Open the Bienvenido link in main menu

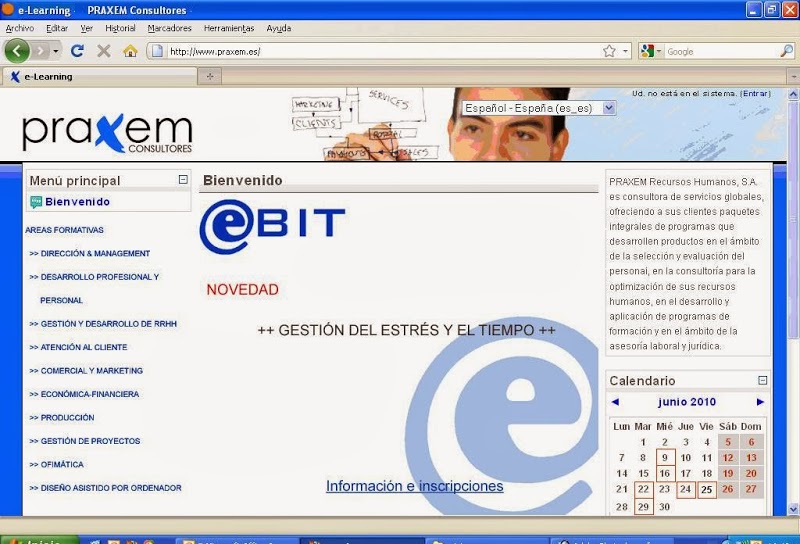click(x=78, y=202)
